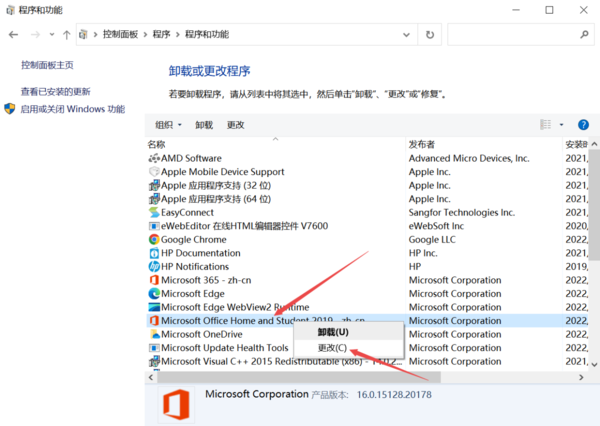600x426 pixels.
Task: Navigate back with the back arrow
Action: click(14, 34)
